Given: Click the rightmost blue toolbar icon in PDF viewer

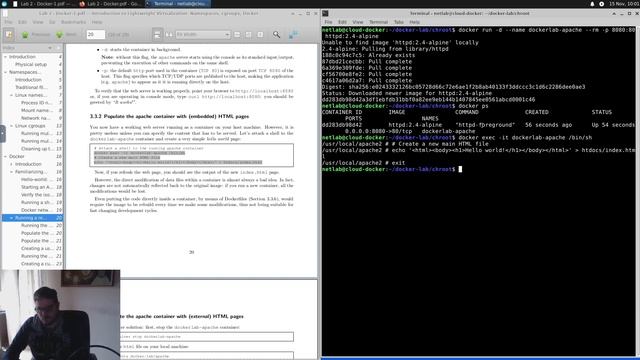Looking at the screenshot, I should click(293, 35).
